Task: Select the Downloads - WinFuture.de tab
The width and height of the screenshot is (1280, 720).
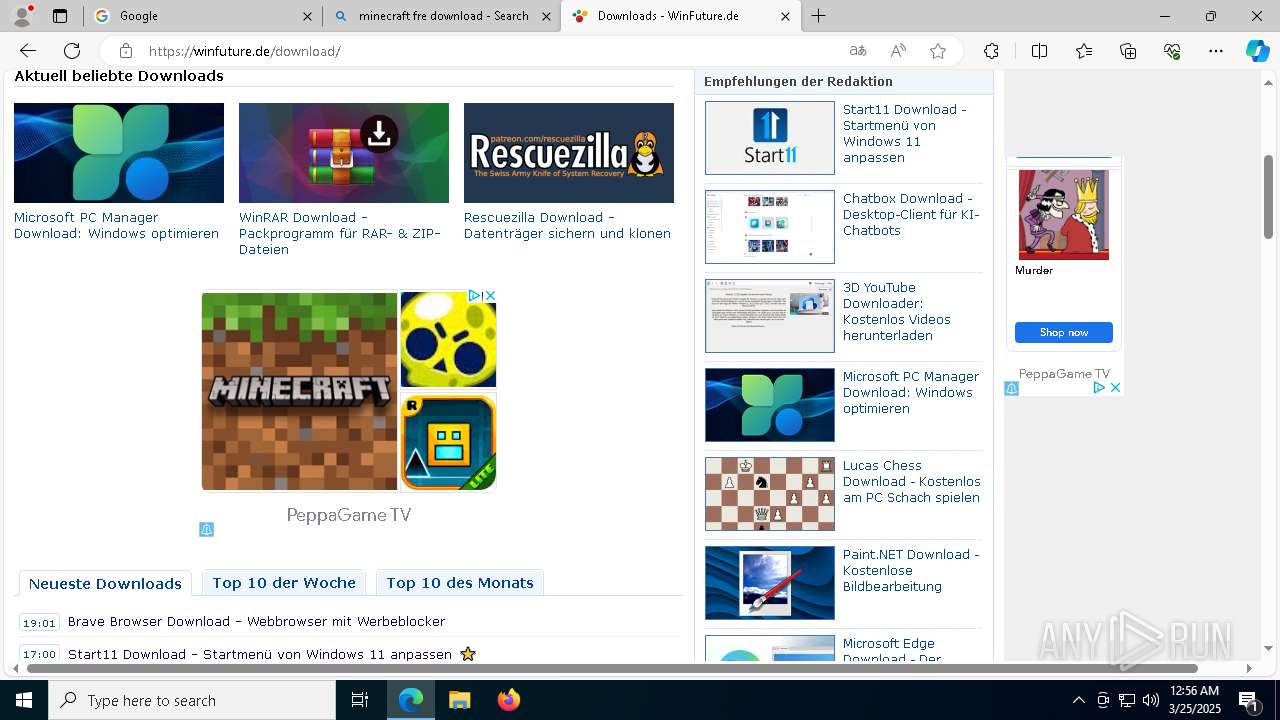Action: [x=680, y=16]
